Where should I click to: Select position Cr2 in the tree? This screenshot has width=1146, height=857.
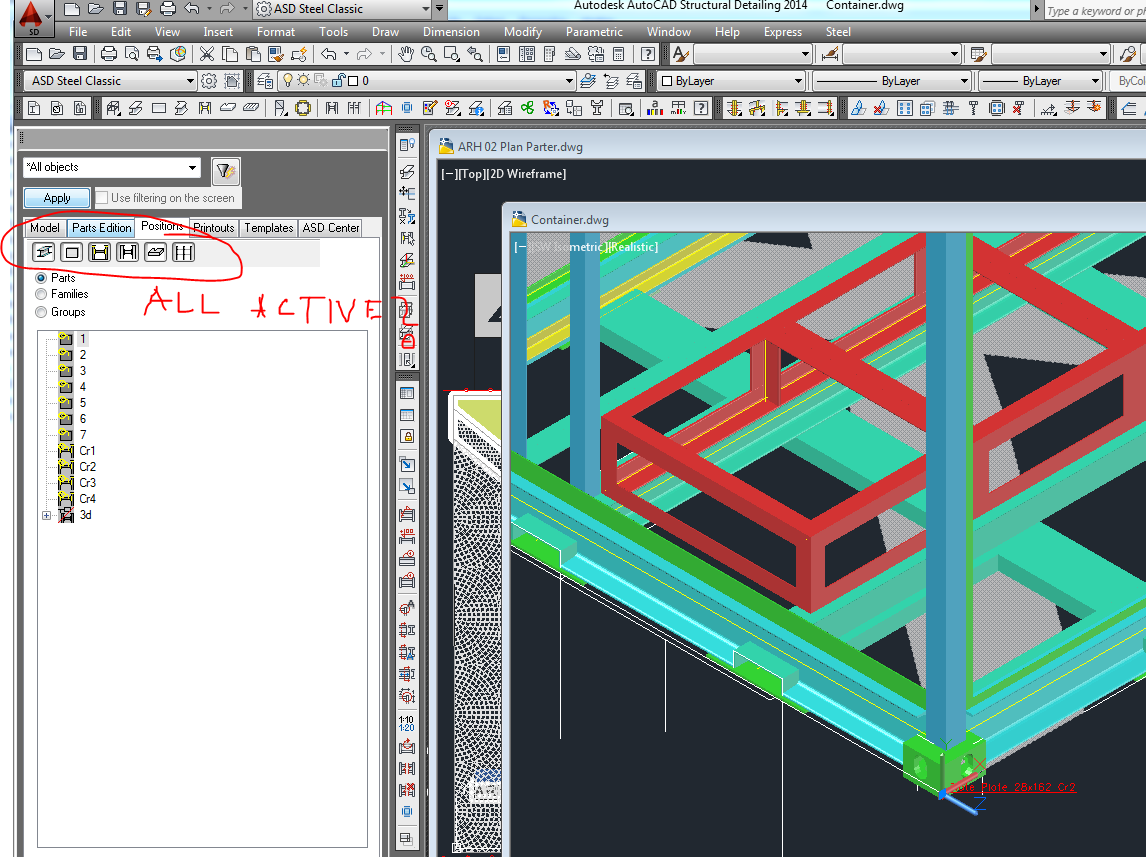coord(87,467)
